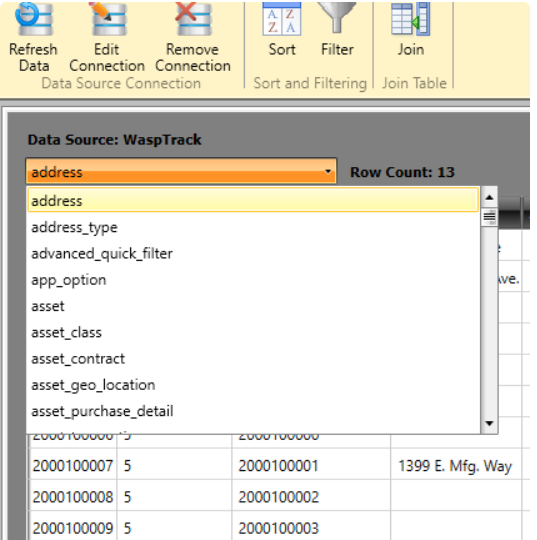Click the Remove Connection icon
Image resolution: width=537 pixels, height=540 pixels.
pos(193,19)
